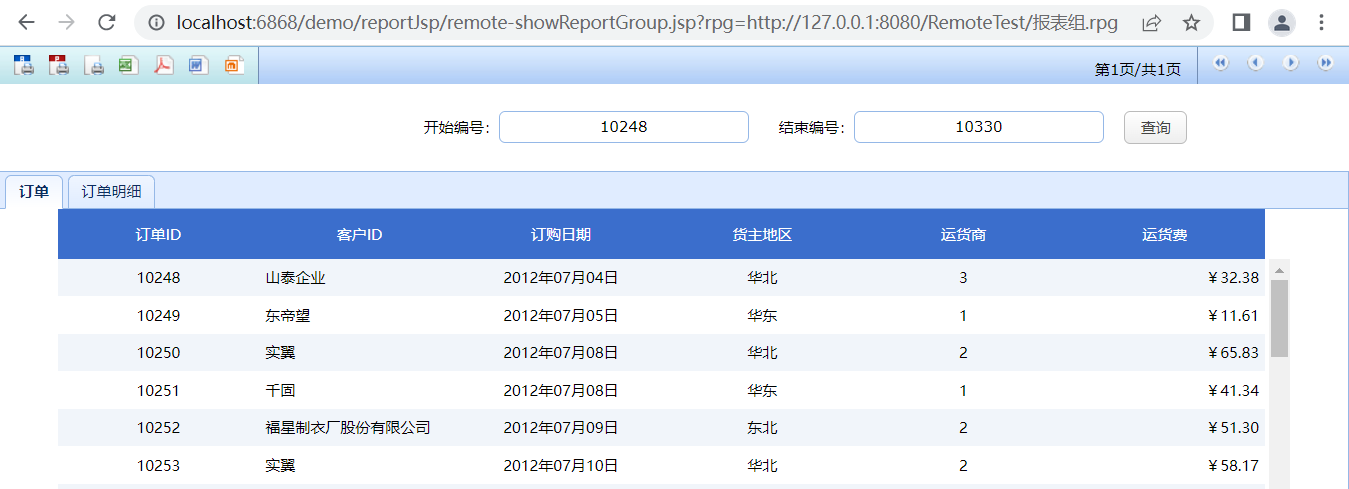Click the blue applet print icon

(24, 66)
